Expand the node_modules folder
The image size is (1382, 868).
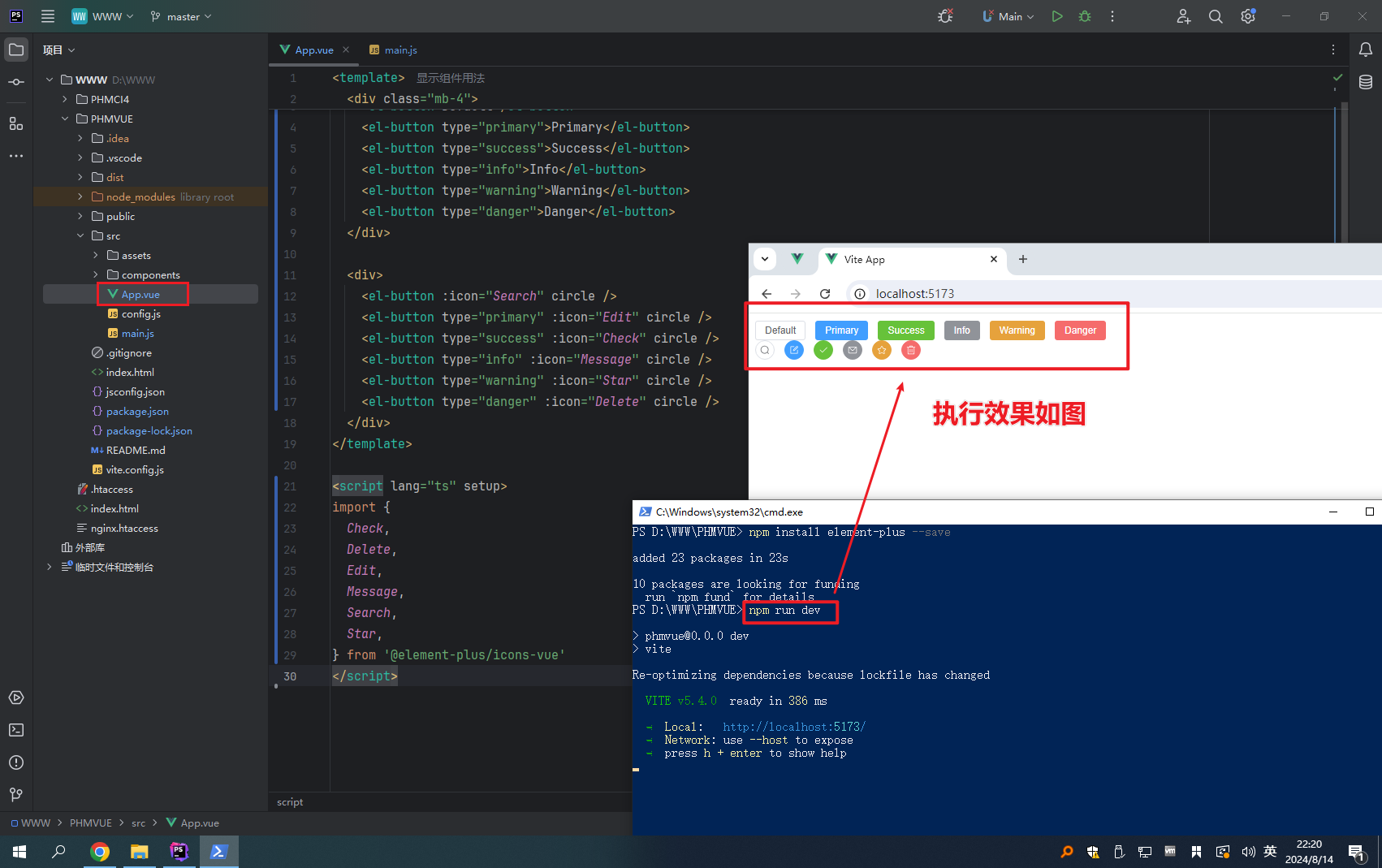point(80,196)
